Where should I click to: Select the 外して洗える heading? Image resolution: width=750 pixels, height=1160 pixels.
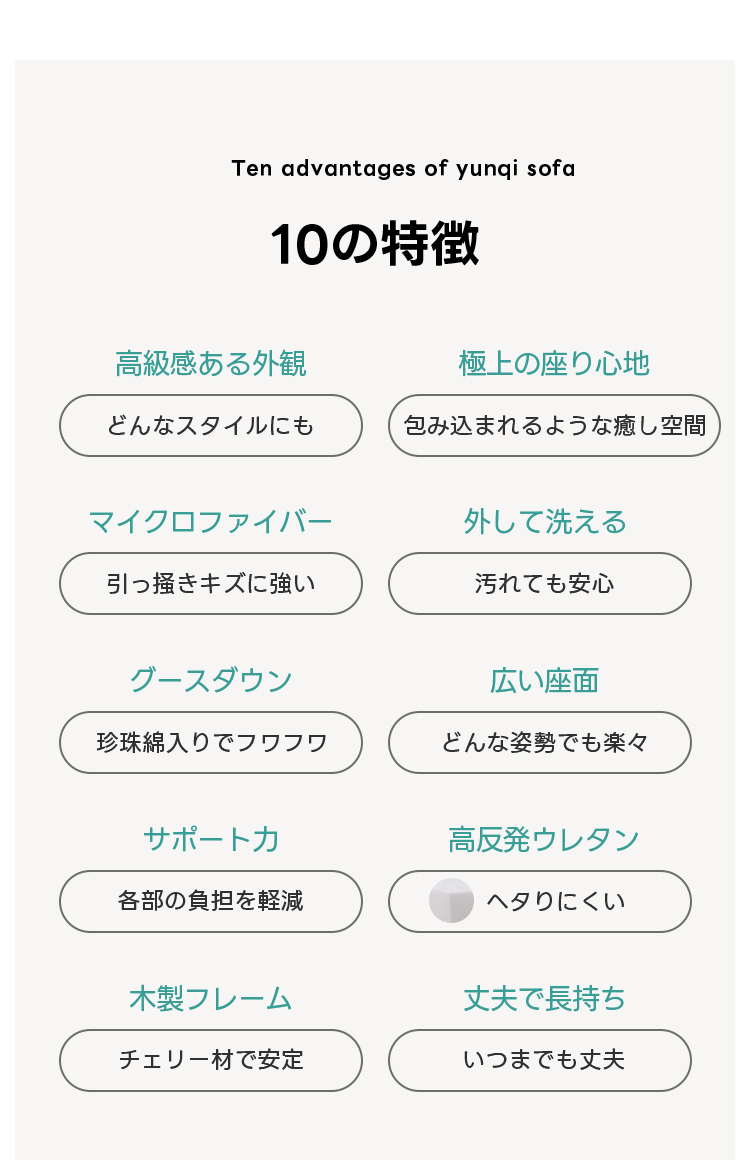545,522
